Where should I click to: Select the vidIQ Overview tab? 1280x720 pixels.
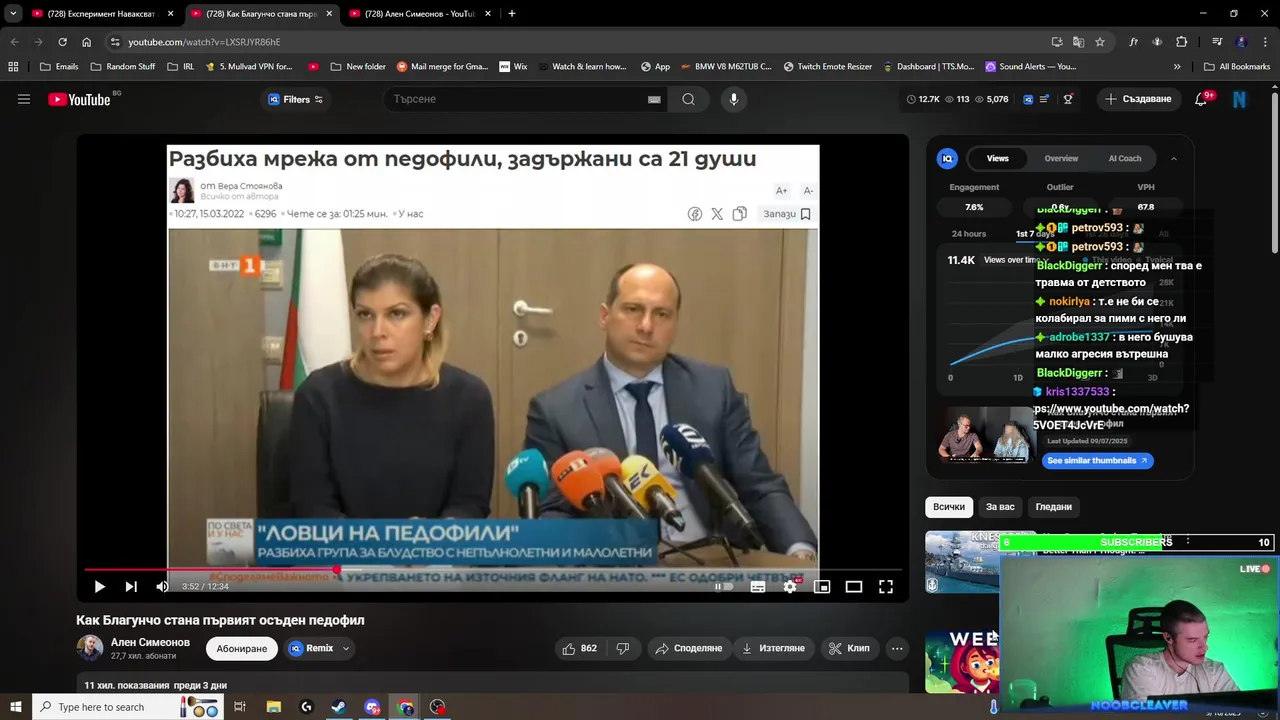click(x=1061, y=158)
